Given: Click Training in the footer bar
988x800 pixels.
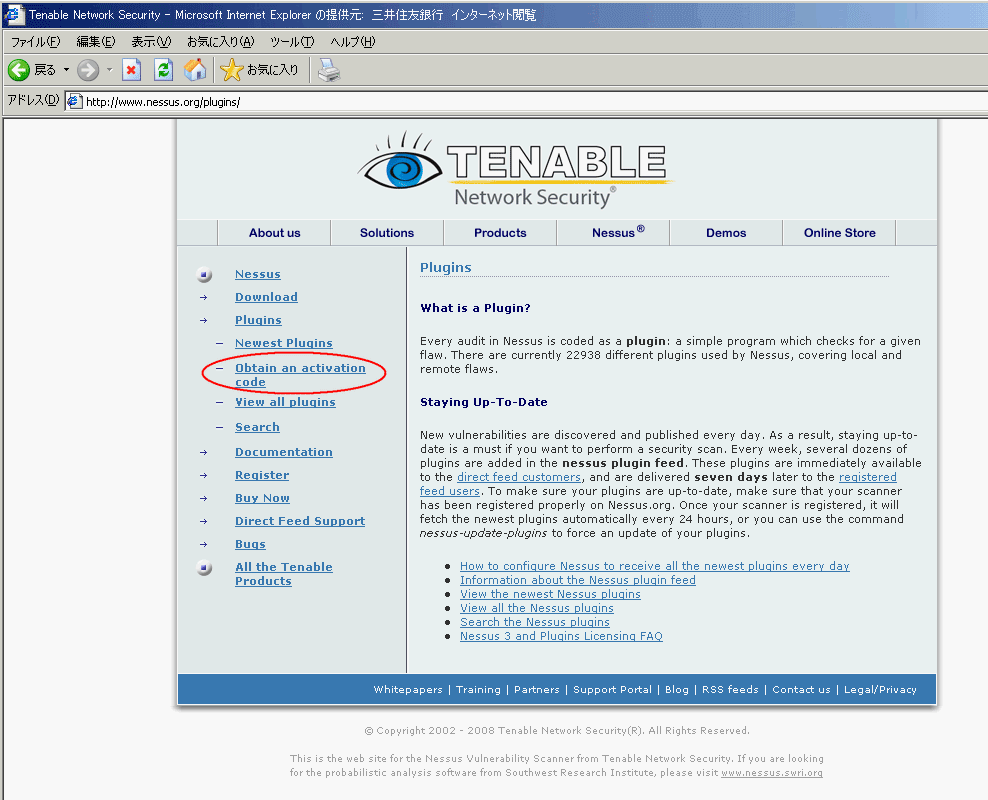Looking at the screenshot, I should [x=478, y=689].
